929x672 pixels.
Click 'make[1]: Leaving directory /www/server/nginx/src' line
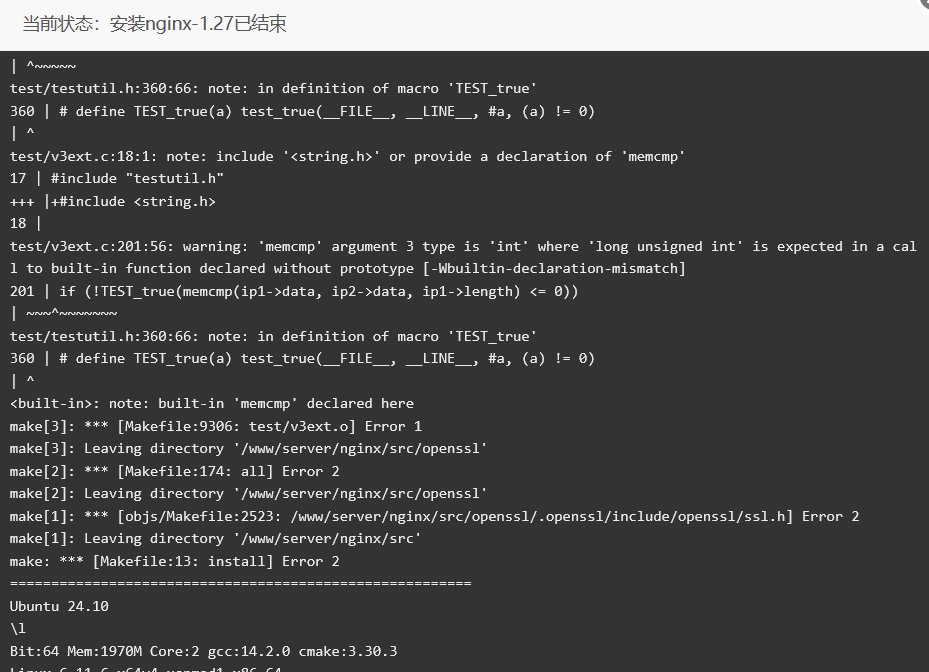(x=216, y=539)
